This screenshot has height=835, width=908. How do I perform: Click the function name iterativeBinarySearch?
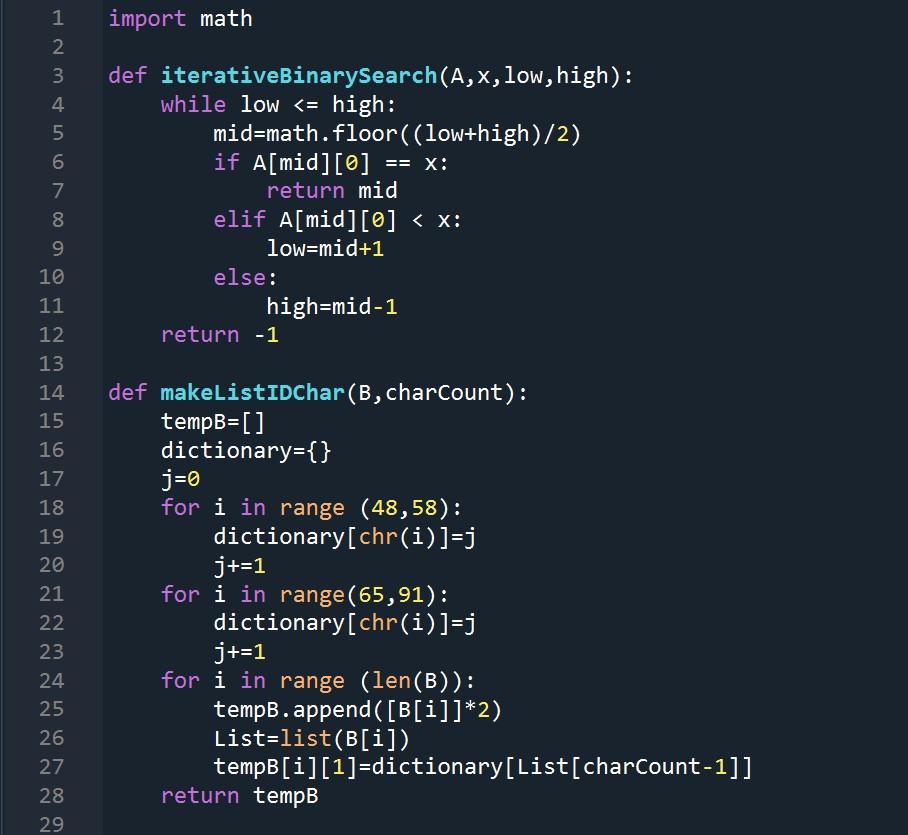299,76
